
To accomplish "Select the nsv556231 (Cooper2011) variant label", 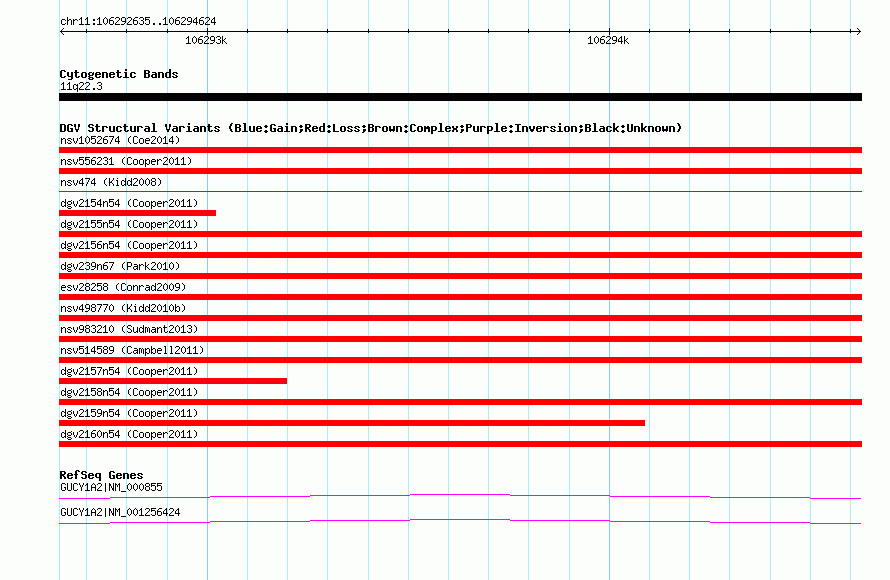I will [x=126, y=161].
